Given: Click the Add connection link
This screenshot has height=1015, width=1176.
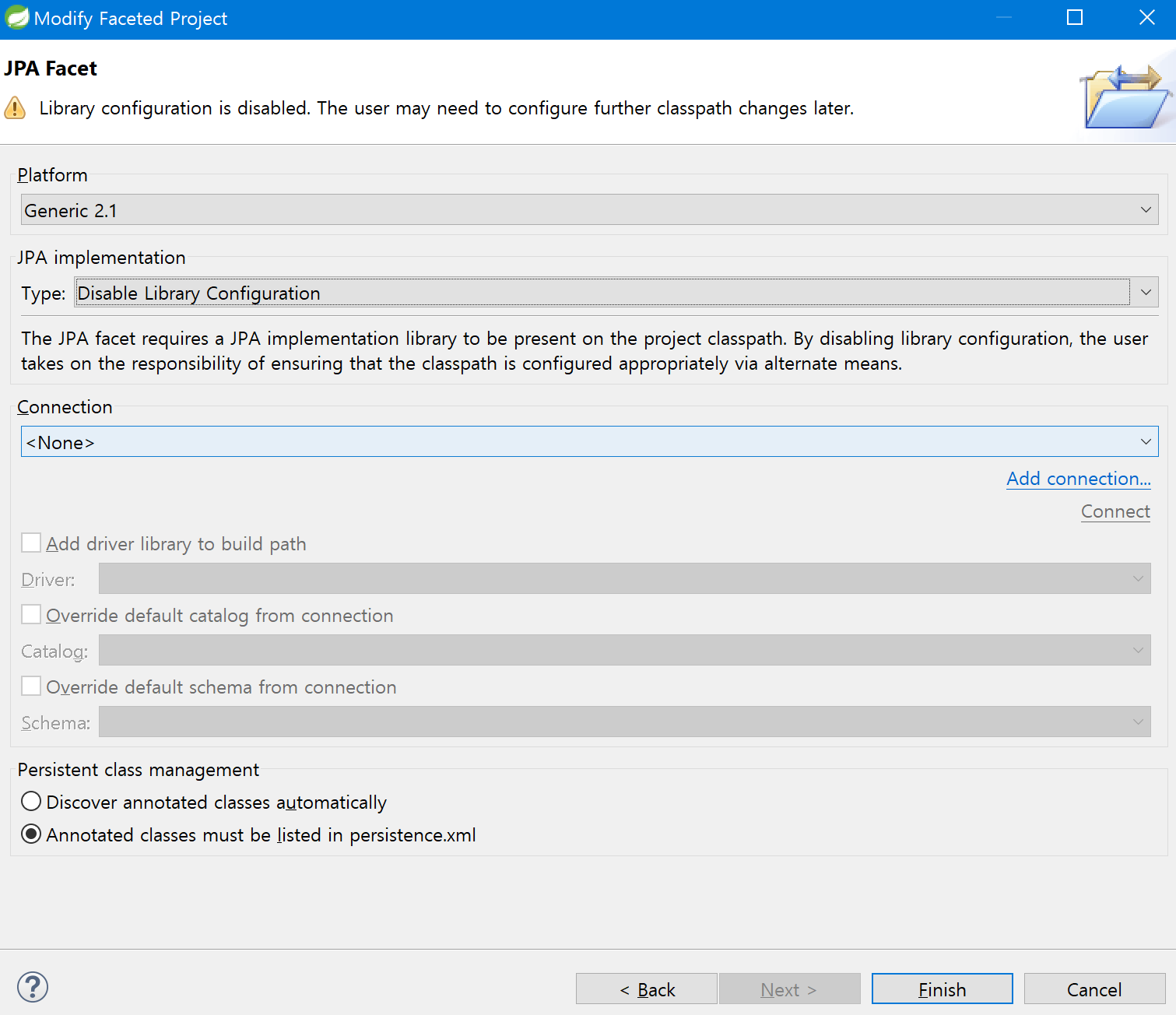Looking at the screenshot, I should click(1078, 479).
